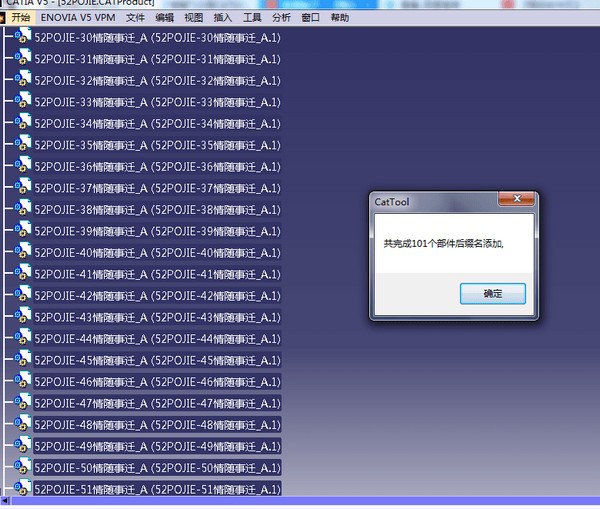This screenshot has height=509, width=600.
Task: Open the 工具 menu
Action: tap(252, 18)
